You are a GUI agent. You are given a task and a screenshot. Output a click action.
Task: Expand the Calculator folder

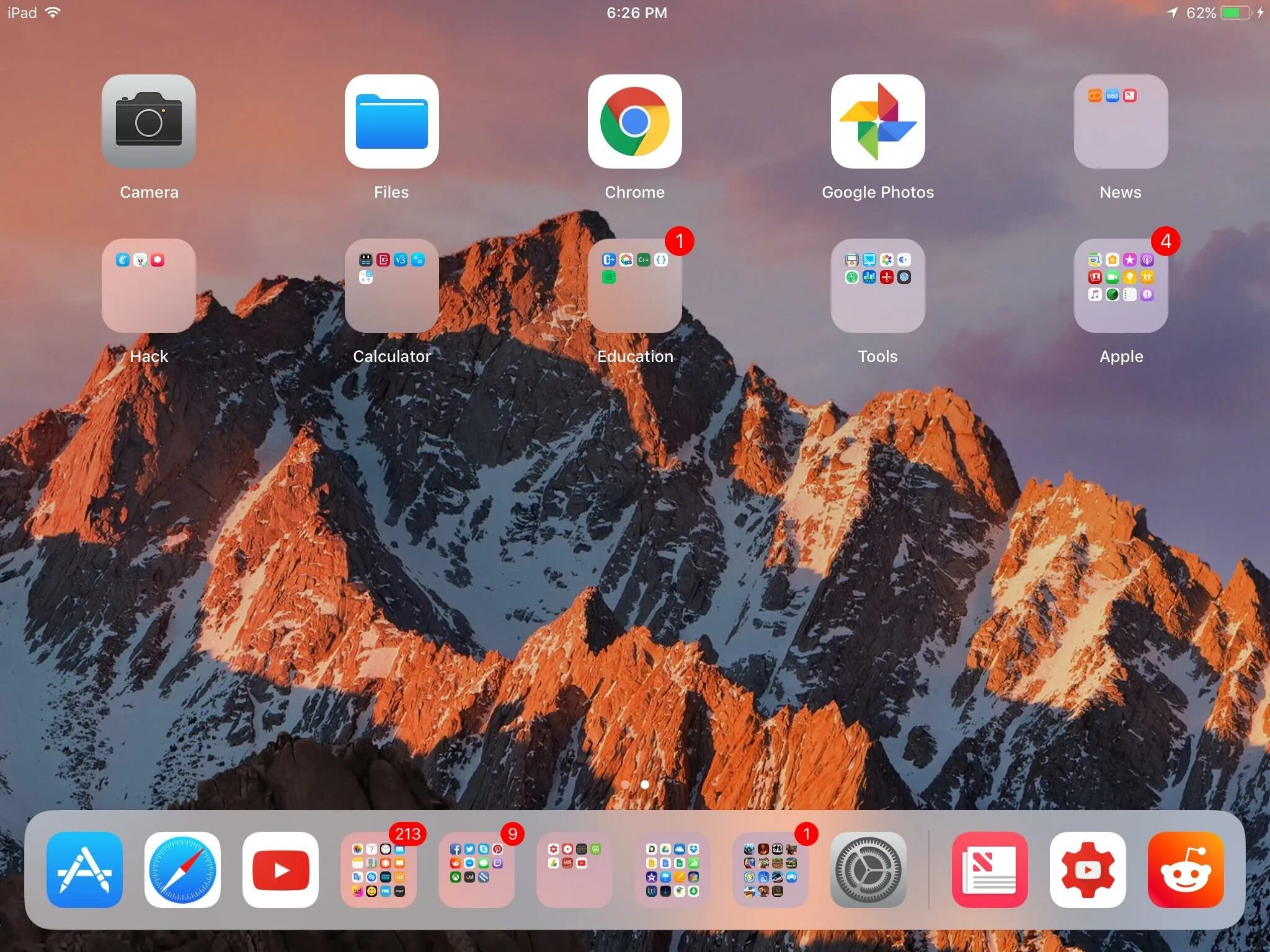[391, 286]
